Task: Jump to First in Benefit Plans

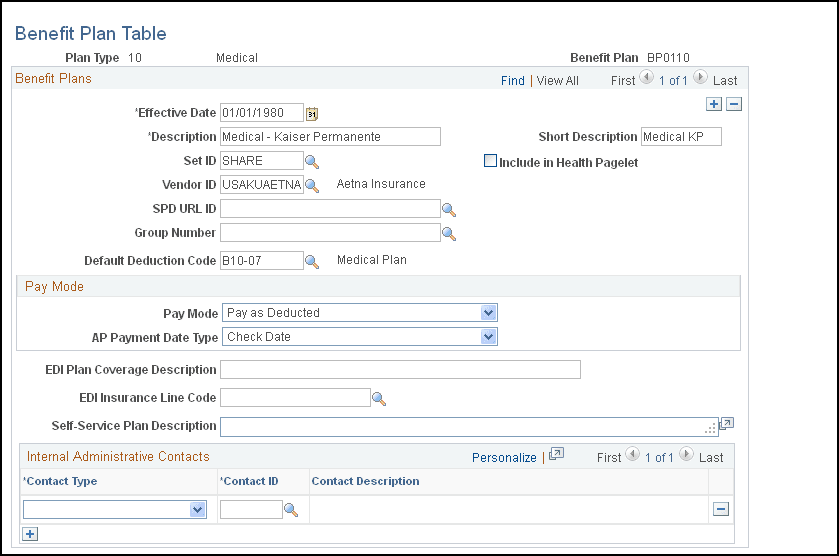Action: click(x=623, y=81)
